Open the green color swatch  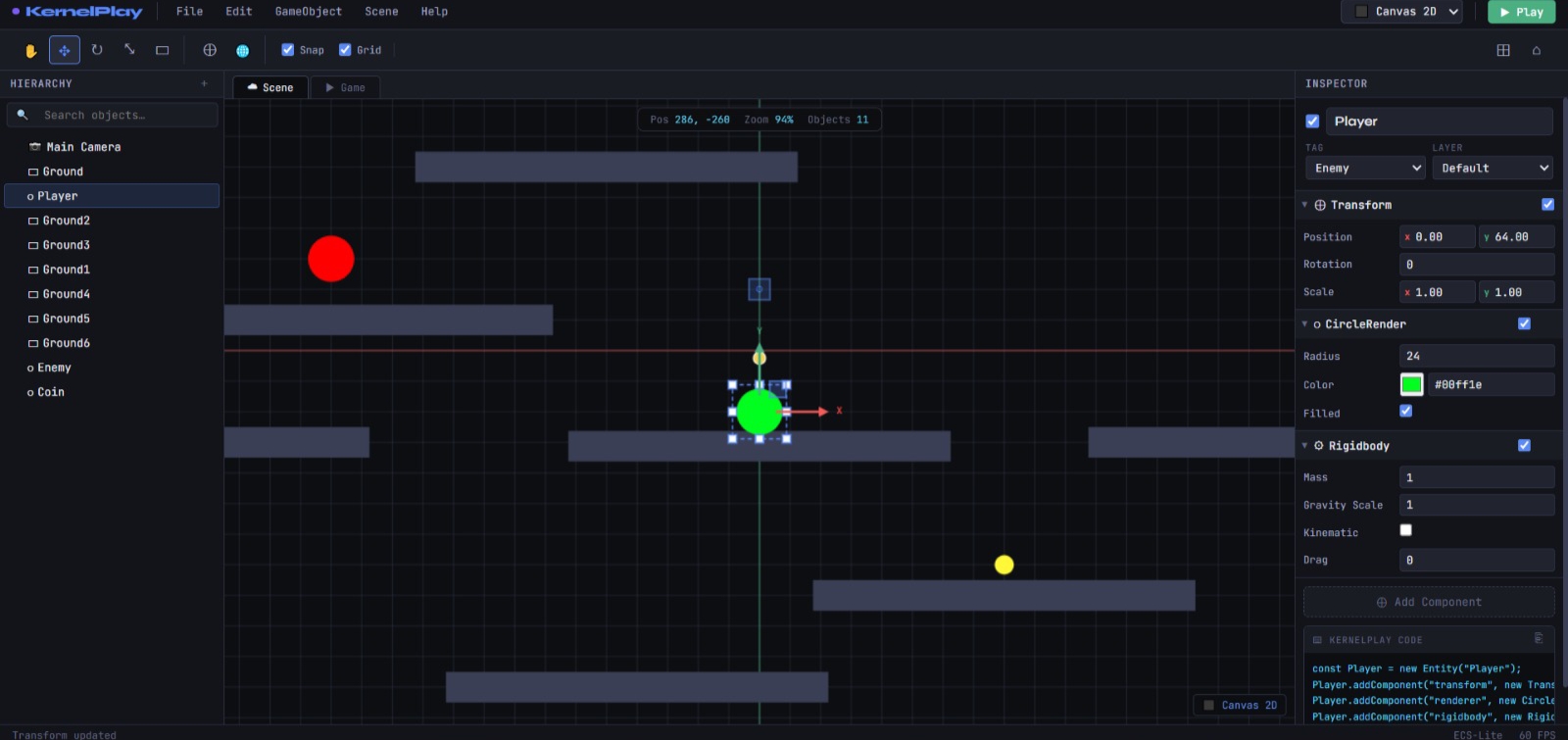click(x=1411, y=385)
